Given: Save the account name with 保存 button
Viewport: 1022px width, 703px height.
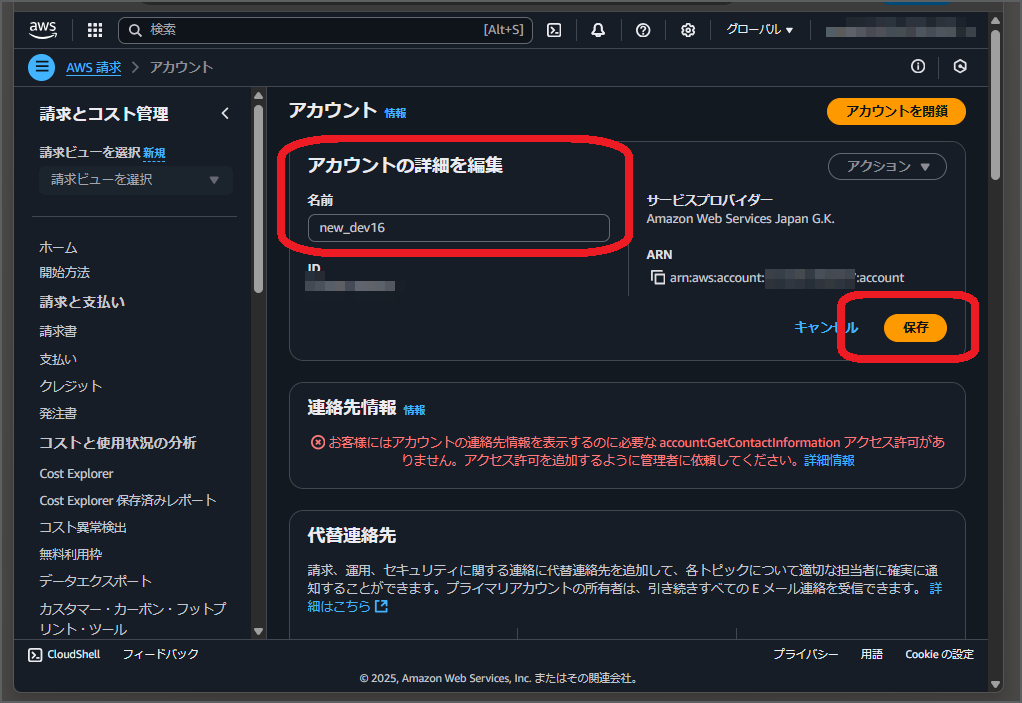Looking at the screenshot, I should [914, 327].
